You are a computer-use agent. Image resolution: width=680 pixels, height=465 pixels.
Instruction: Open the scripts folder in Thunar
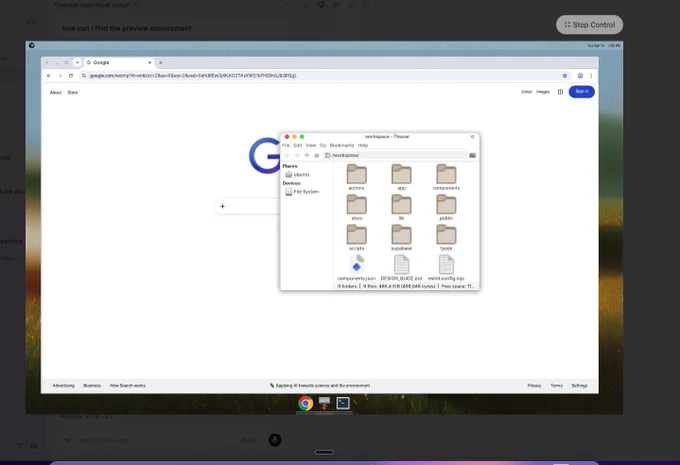356,237
